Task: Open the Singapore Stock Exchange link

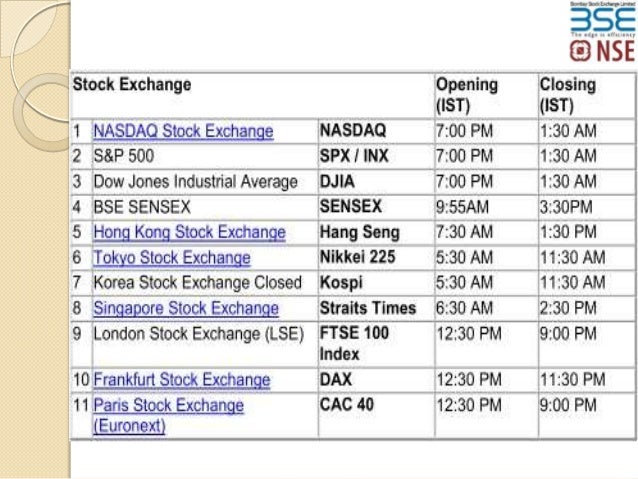Action: pos(185,308)
